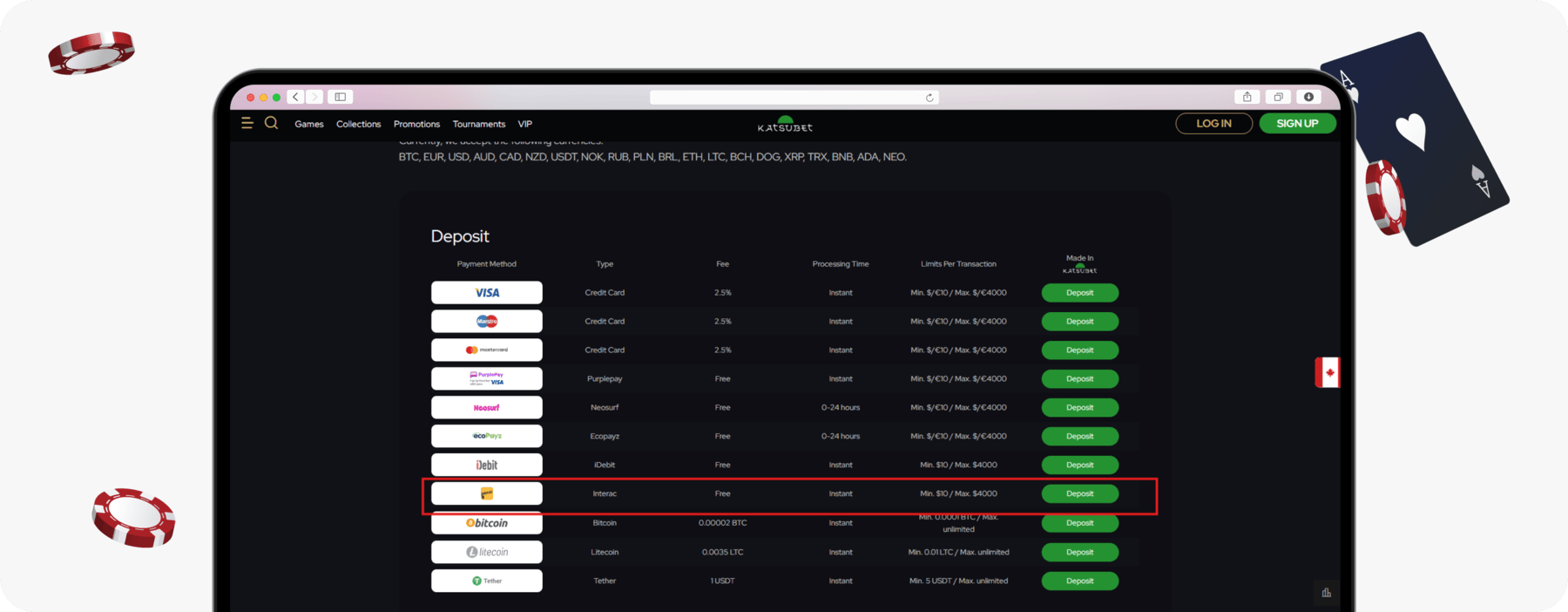Open the Games menu
Image resolution: width=1568 pixels, height=612 pixels.
coord(309,124)
